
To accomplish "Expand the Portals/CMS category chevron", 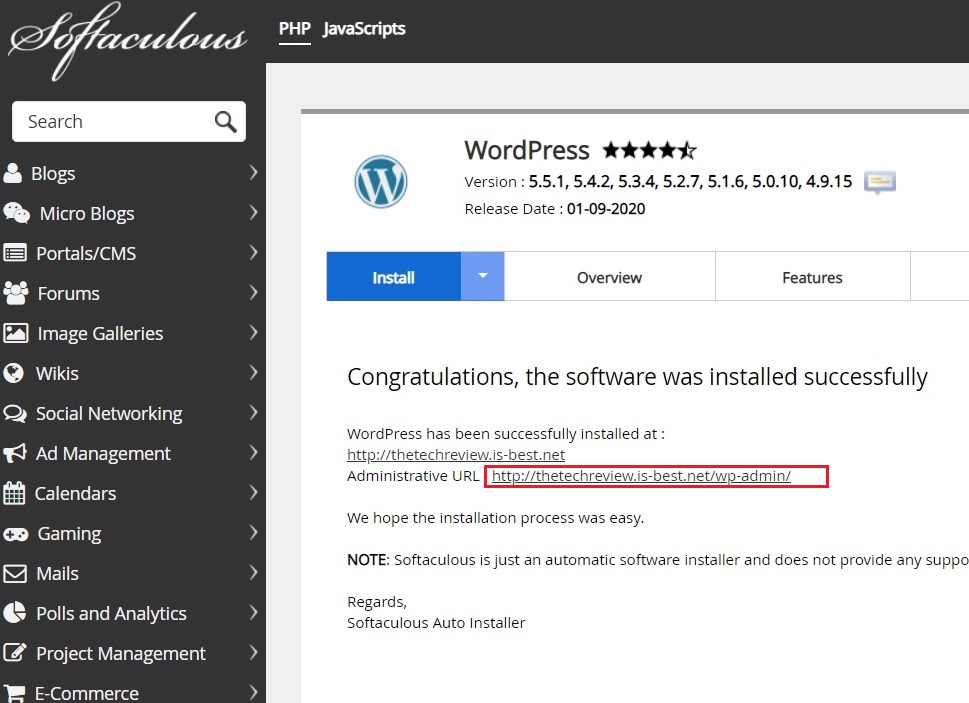I will (x=253, y=253).
